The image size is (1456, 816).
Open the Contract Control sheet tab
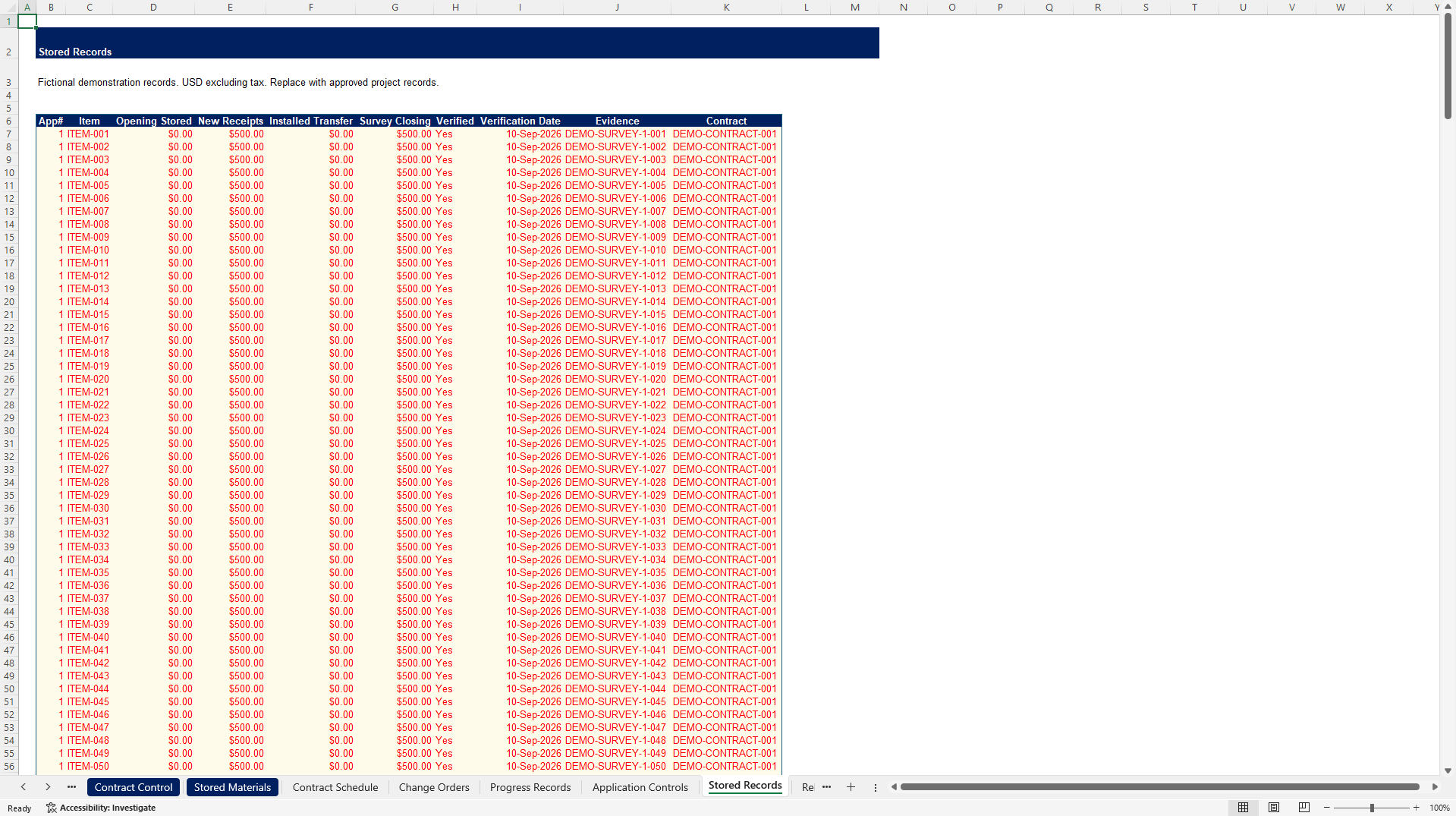(134, 787)
